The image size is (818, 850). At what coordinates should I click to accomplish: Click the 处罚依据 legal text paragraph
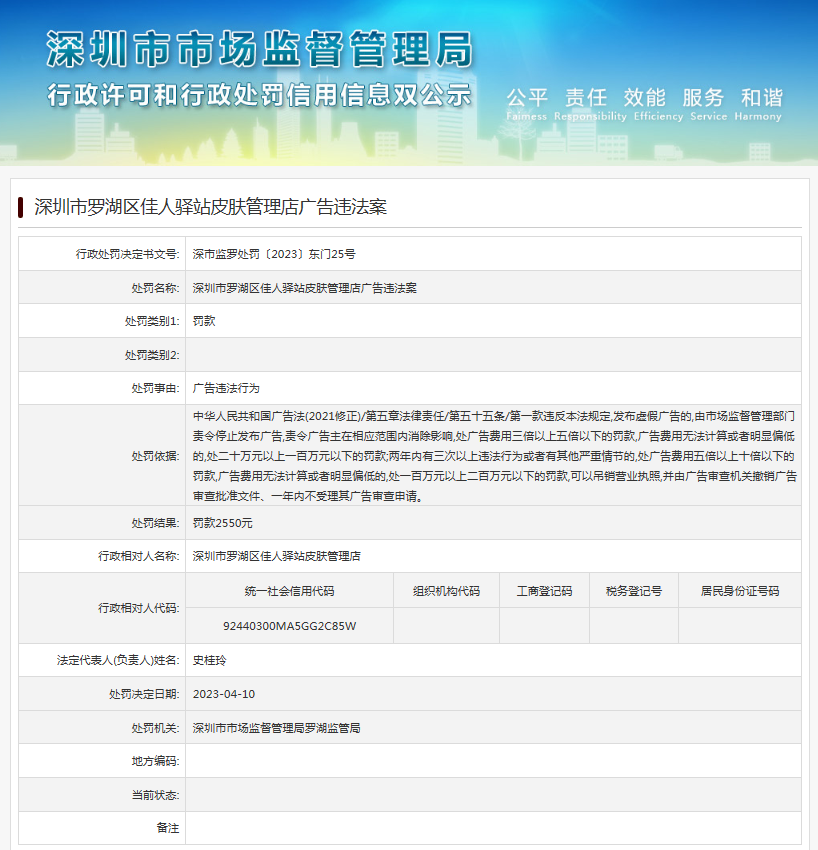tap(494, 456)
